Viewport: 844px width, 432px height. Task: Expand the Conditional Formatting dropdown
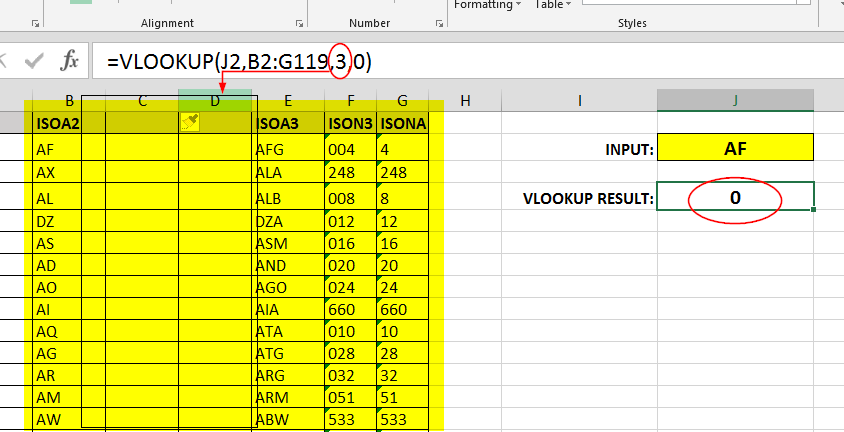click(518, 5)
